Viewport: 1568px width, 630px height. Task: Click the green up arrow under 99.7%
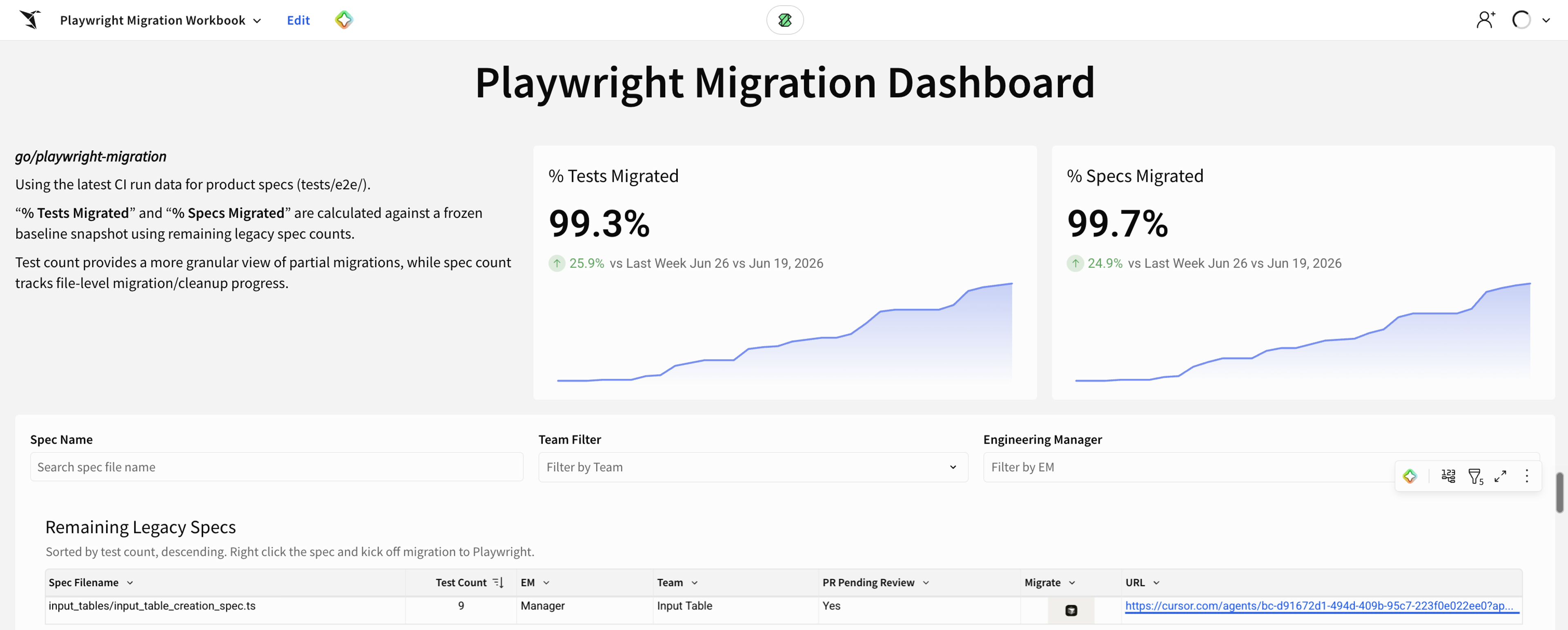click(1075, 263)
